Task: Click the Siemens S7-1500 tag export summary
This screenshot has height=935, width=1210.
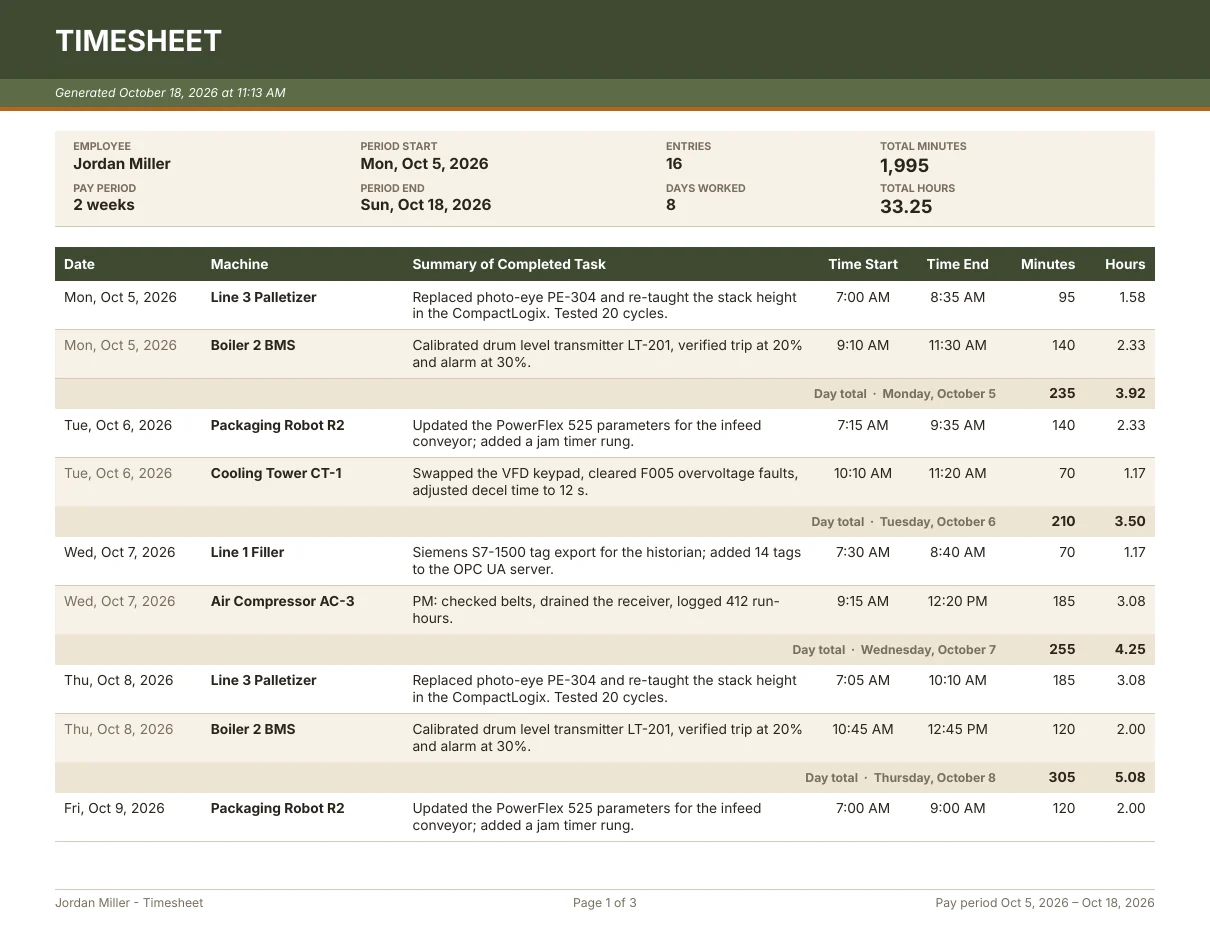Action: 607,561
